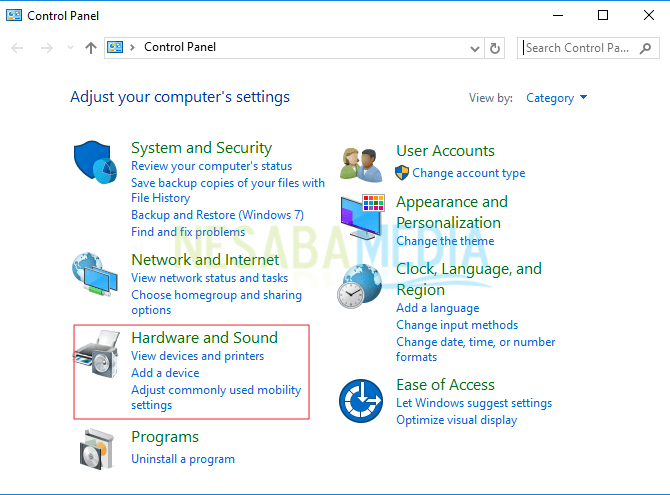The height and width of the screenshot is (495, 670).
Task: Open the Appearance and Personalization monitor icon
Action: (363, 217)
